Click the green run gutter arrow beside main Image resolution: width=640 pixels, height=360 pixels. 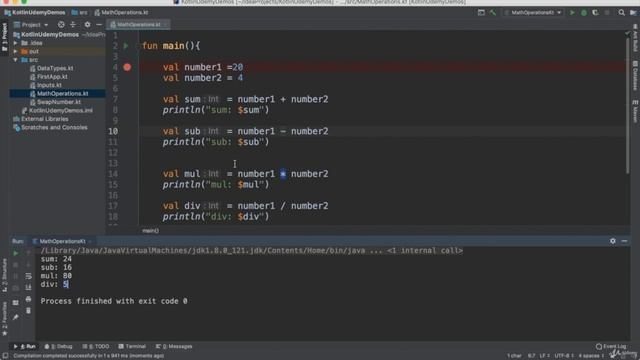(x=126, y=46)
